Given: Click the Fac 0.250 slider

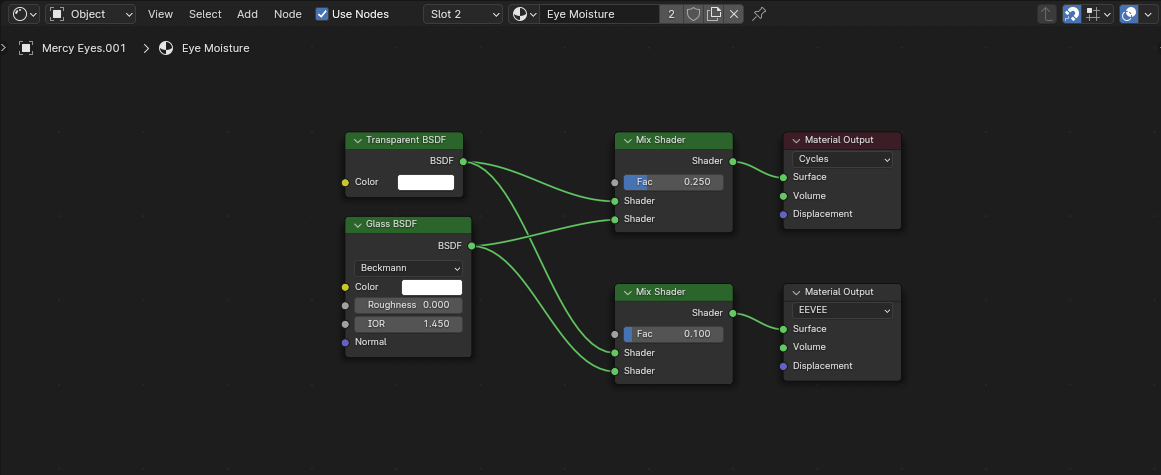Looking at the screenshot, I should (673, 182).
